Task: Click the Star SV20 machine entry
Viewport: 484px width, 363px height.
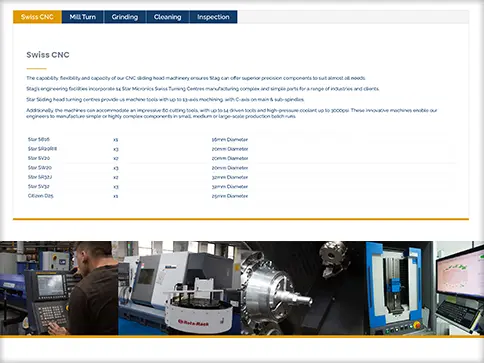Action: [x=39, y=158]
